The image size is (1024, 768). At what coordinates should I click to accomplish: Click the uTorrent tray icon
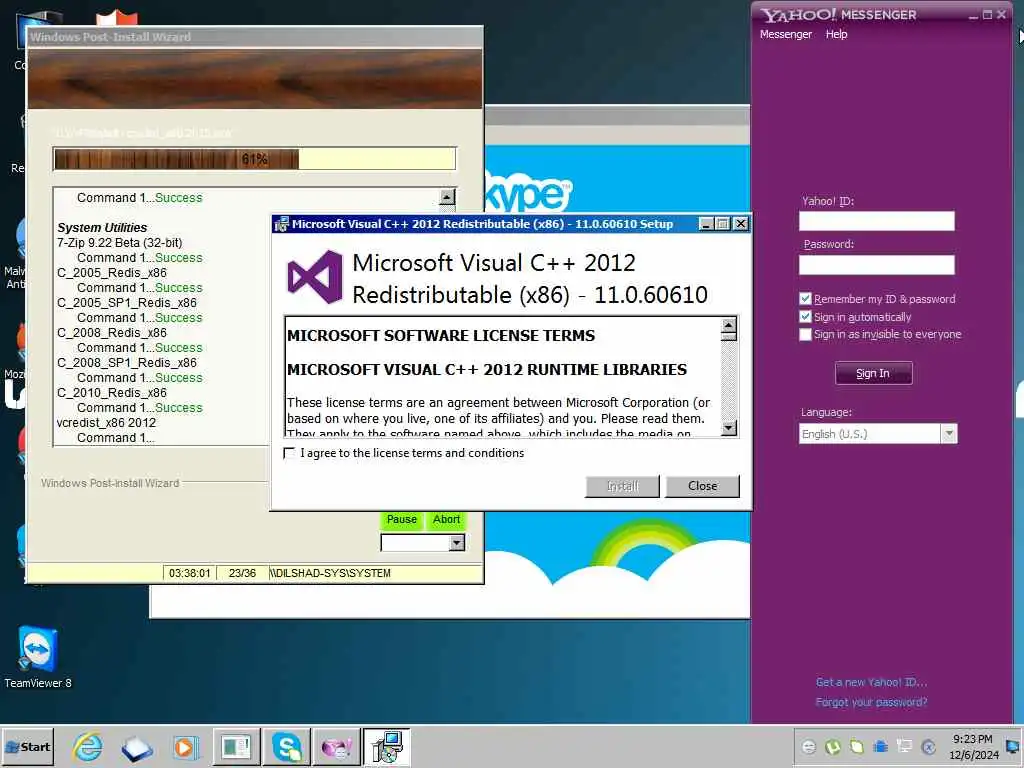(833, 746)
